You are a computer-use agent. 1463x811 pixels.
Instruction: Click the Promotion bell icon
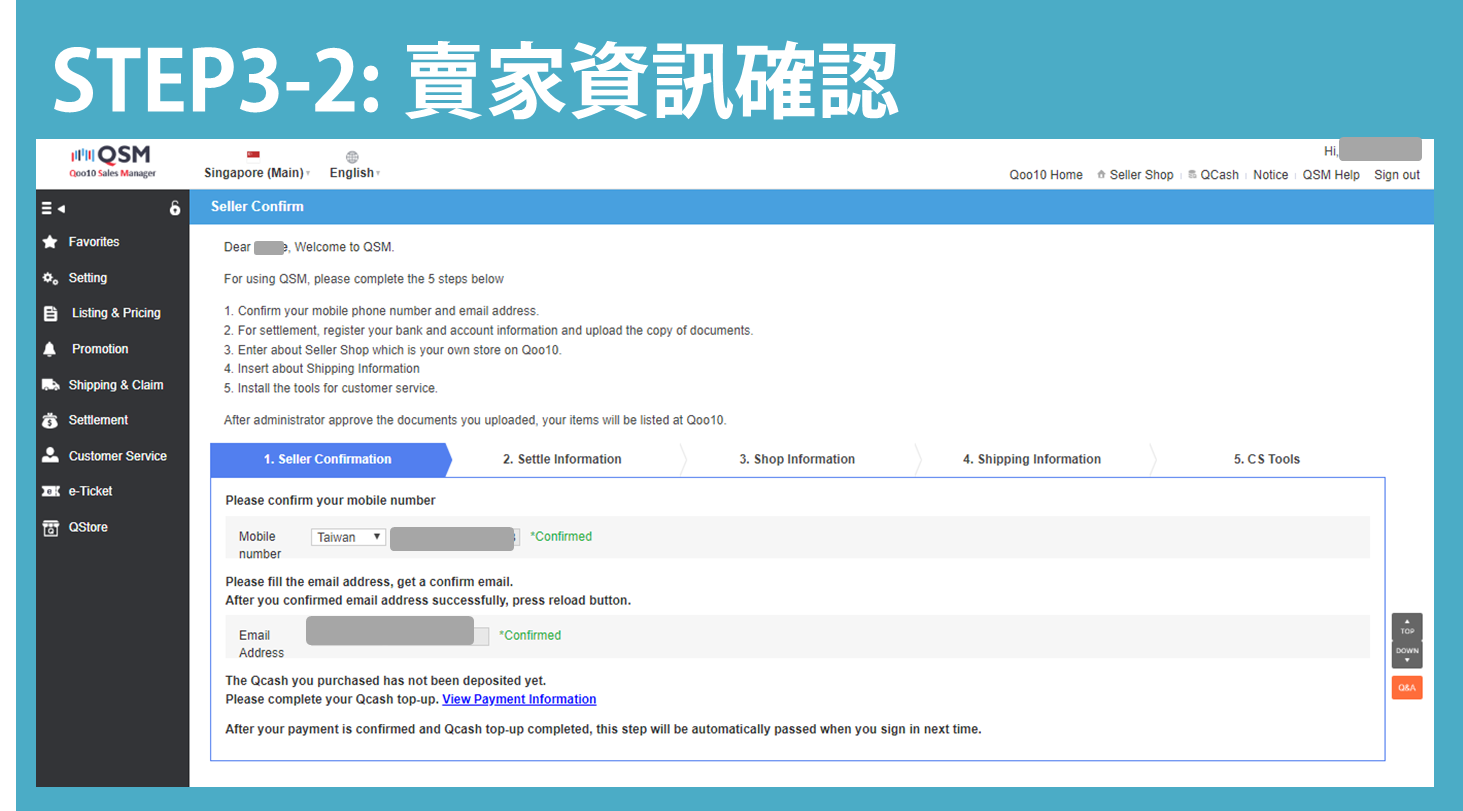[x=50, y=349]
